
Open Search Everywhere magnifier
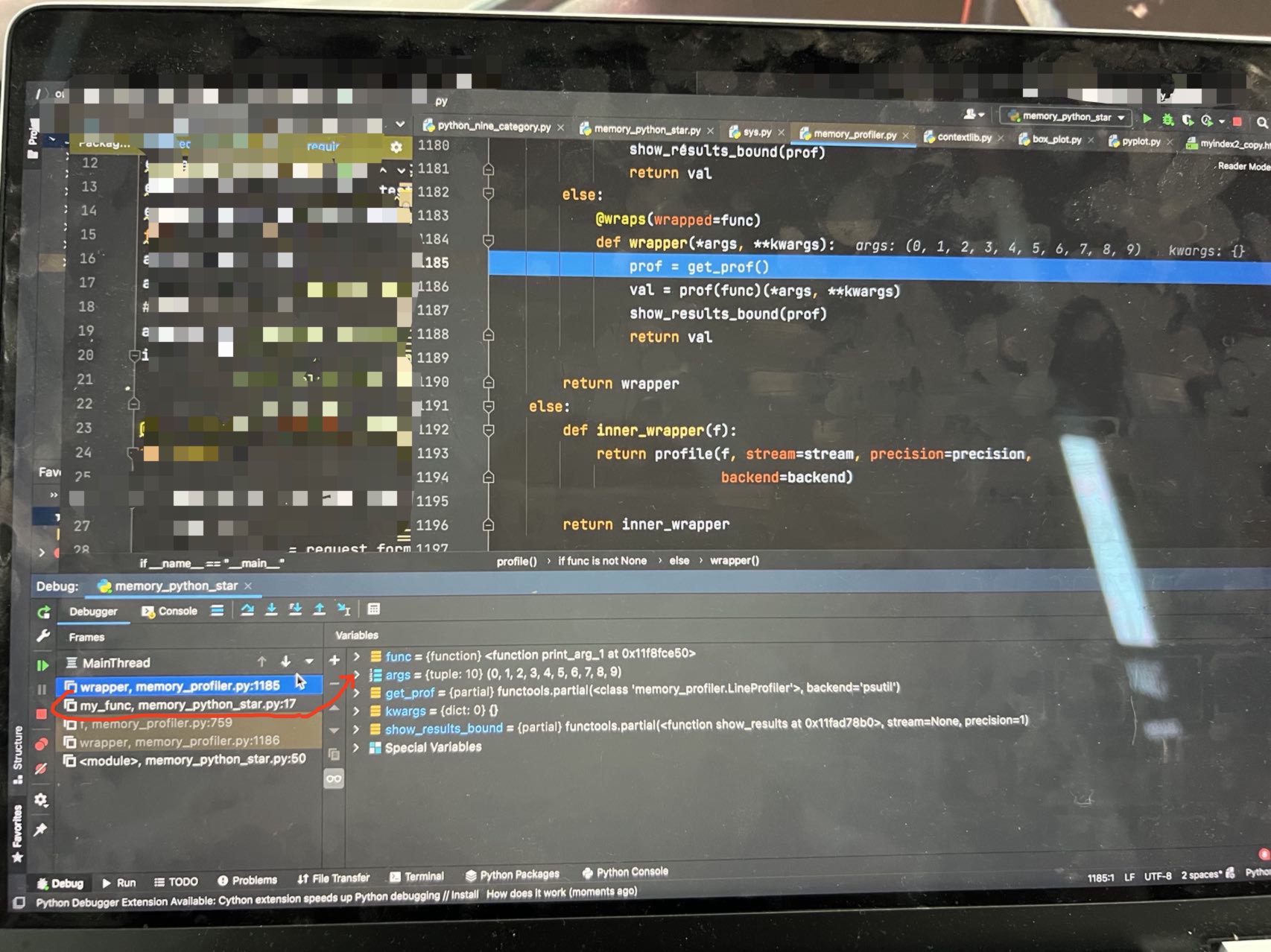pyautogui.click(x=1261, y=123)
